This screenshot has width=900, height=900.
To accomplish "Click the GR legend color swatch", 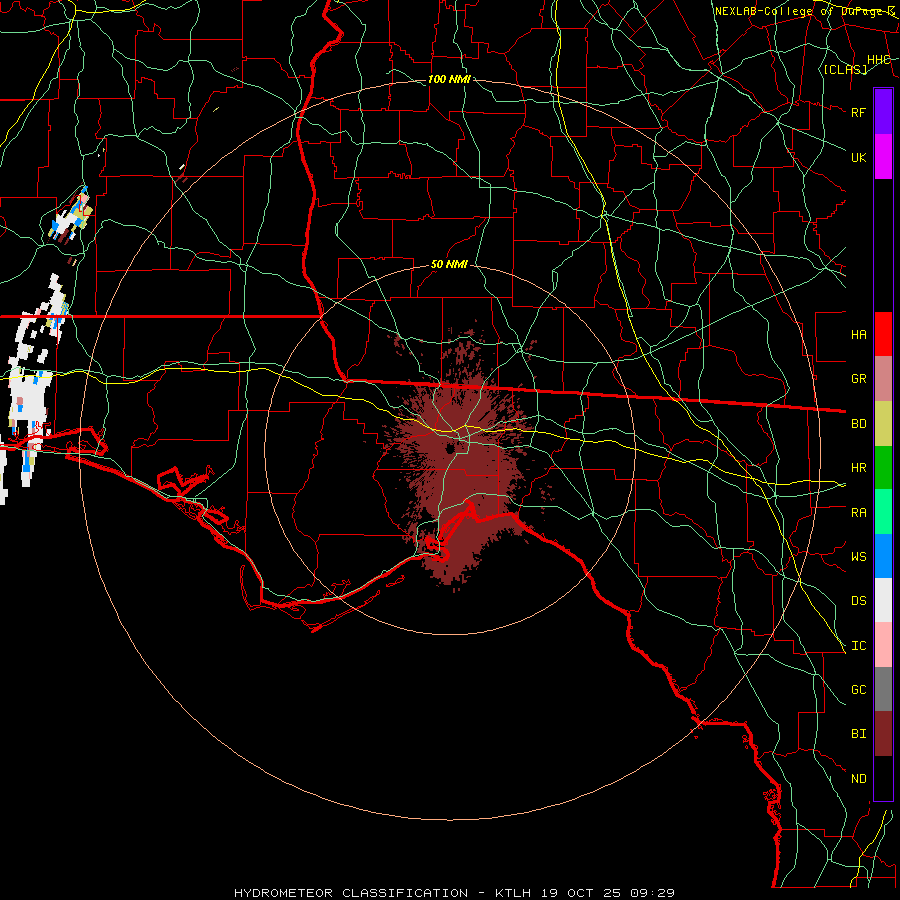I will tap(883, 379).
